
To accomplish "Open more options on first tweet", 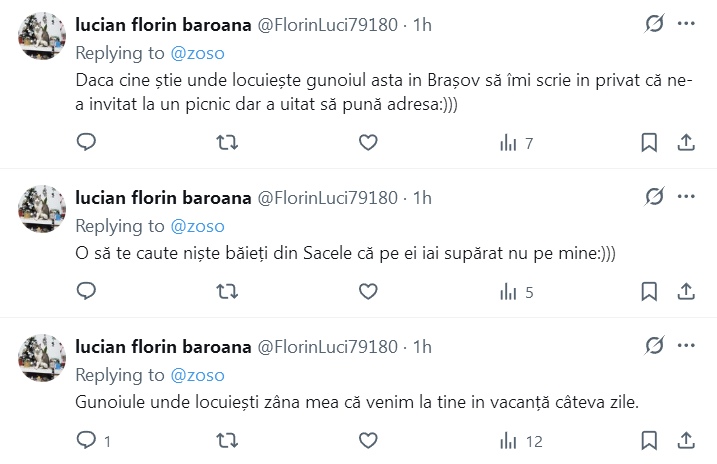I will click(686, 22).
